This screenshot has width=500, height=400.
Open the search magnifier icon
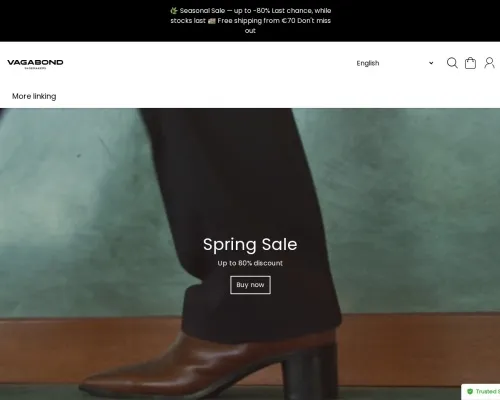click(452, 63)
